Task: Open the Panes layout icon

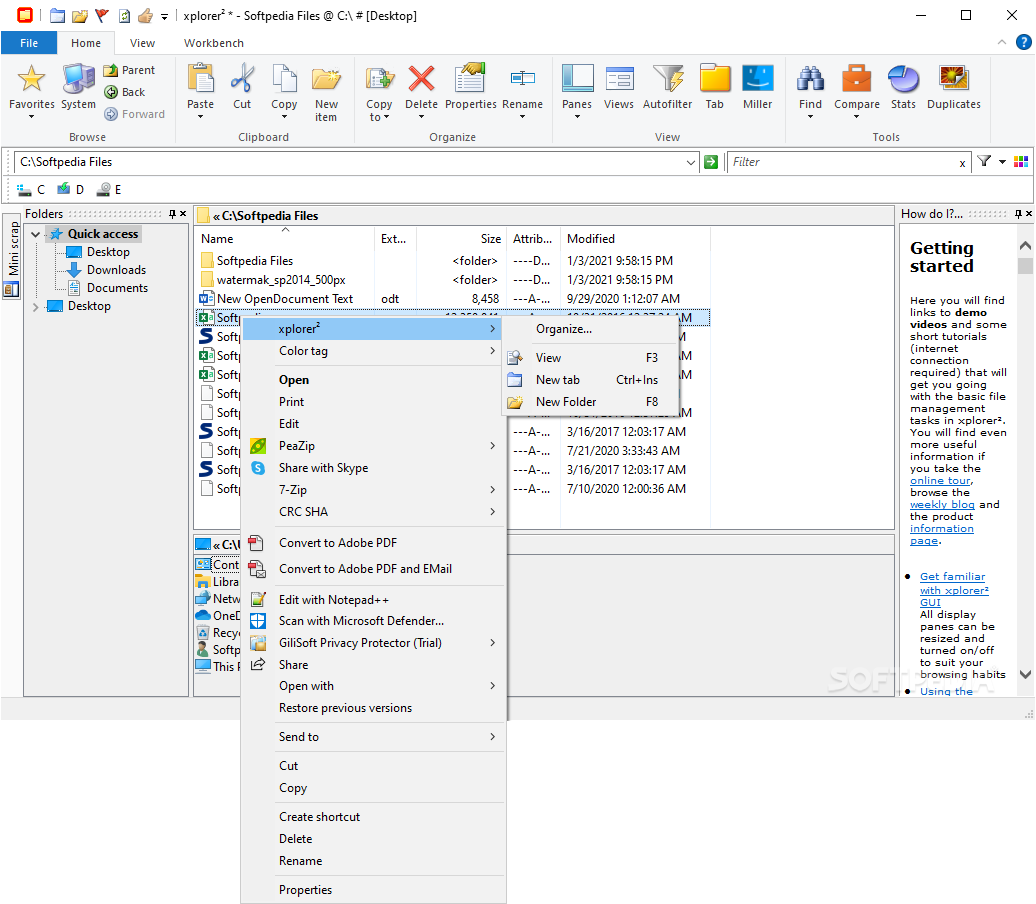Action: [x=577, y=79]
